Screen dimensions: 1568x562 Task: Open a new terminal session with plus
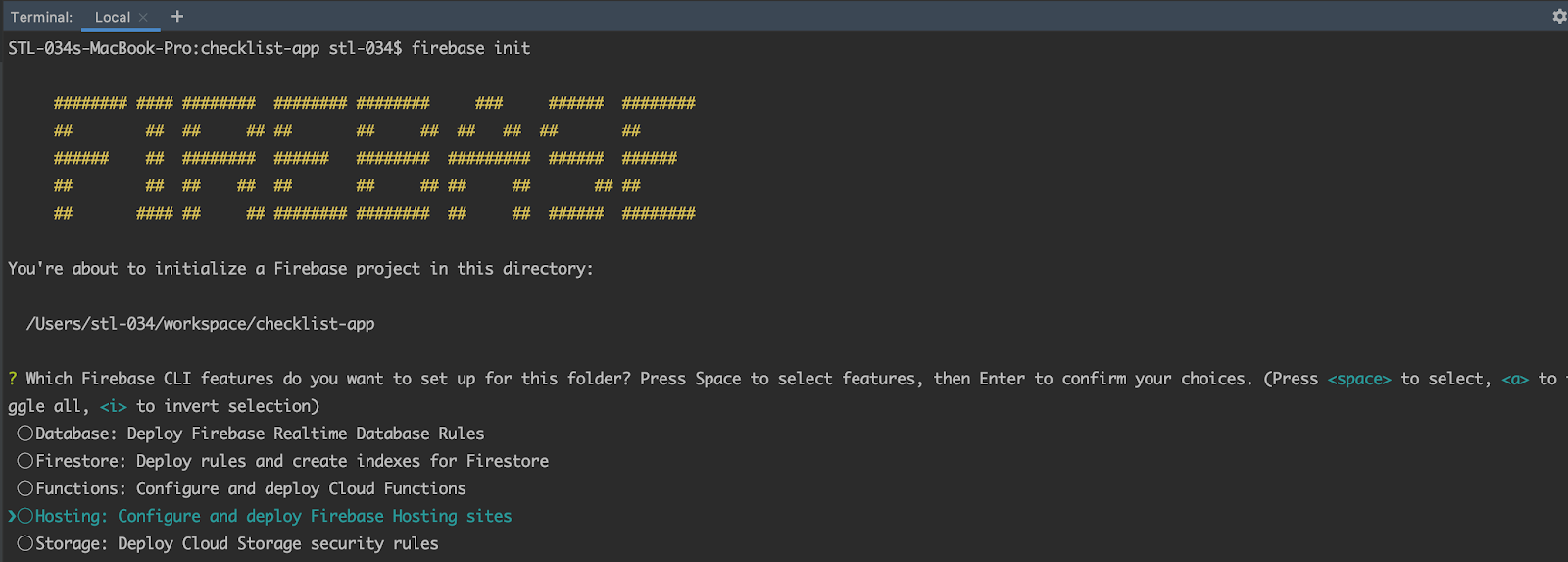click(x=177, y=16)
